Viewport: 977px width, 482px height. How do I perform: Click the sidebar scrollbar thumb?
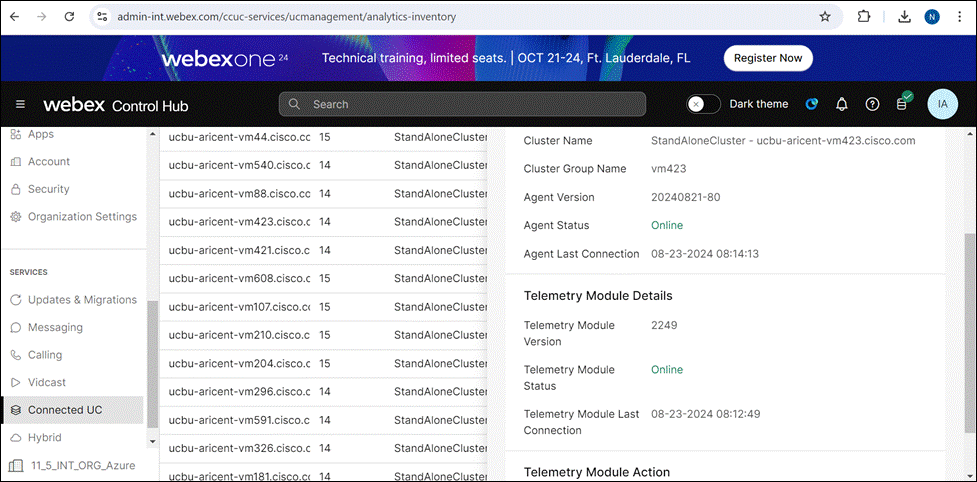pyautogui.click(x=153, y=364)
